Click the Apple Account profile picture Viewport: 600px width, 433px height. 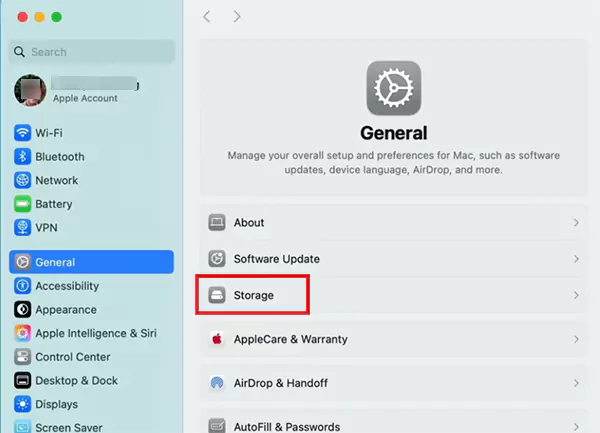(30, 90)
